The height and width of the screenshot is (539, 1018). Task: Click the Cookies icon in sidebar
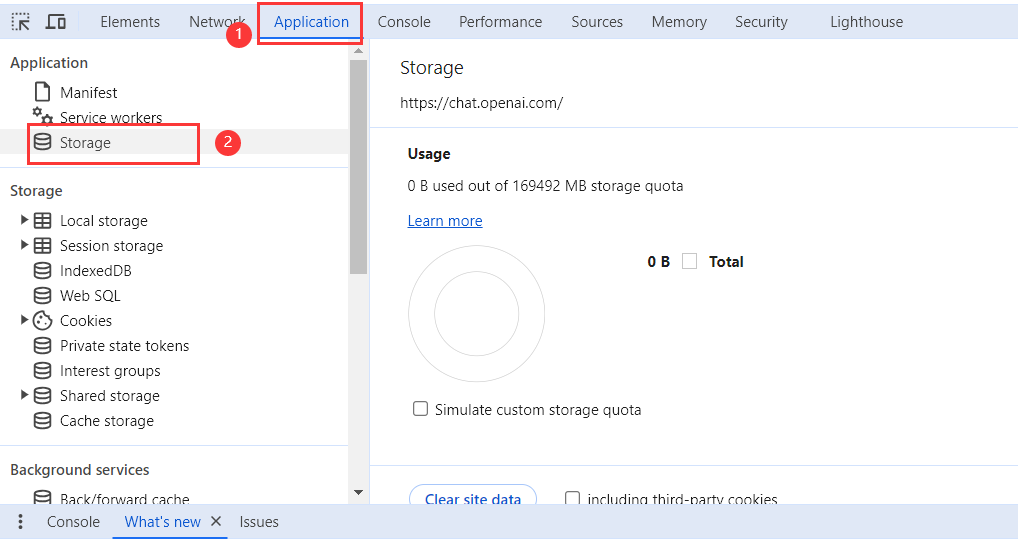coord(42,321)
